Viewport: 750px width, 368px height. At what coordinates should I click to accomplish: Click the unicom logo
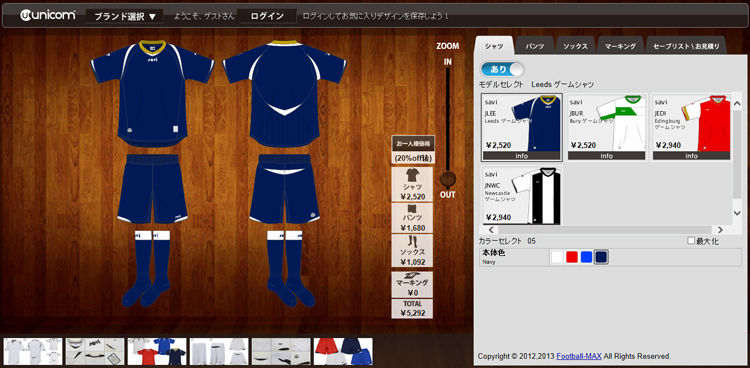click(x=48, y=15)
